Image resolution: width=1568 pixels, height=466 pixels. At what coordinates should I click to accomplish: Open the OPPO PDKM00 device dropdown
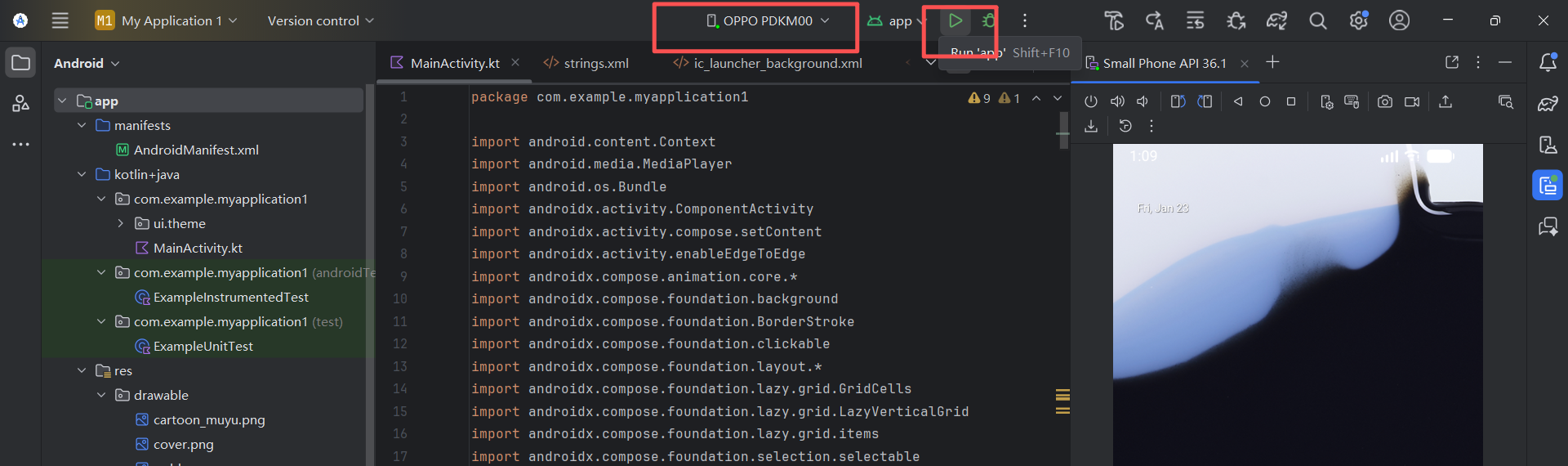click(x=768, y=20)
